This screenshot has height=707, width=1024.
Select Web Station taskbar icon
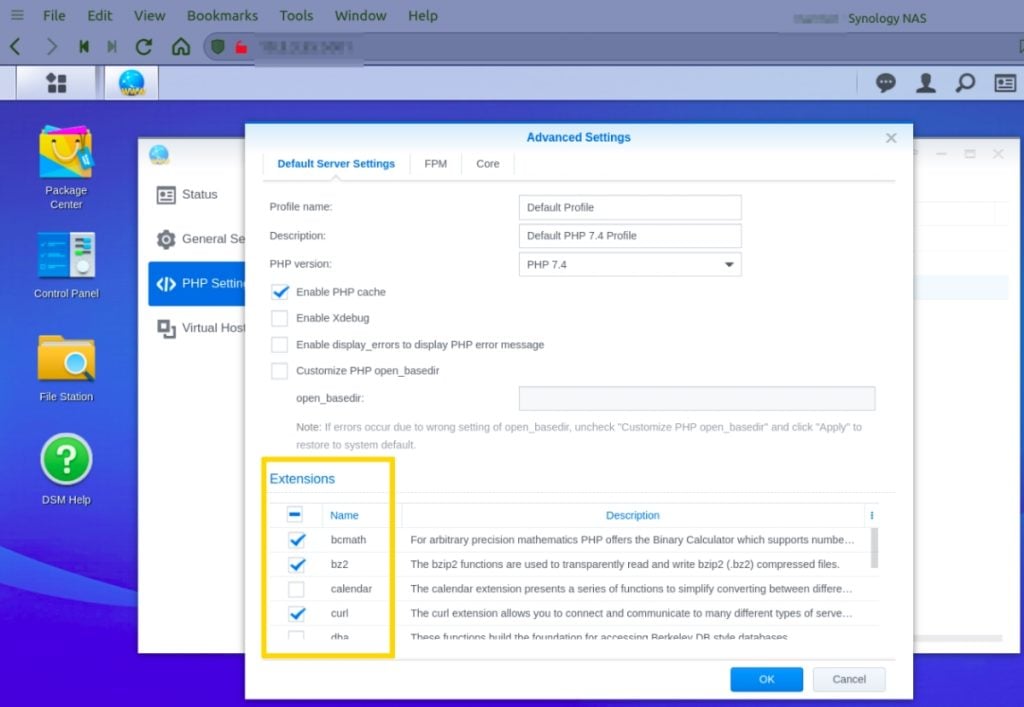point(131,83)
